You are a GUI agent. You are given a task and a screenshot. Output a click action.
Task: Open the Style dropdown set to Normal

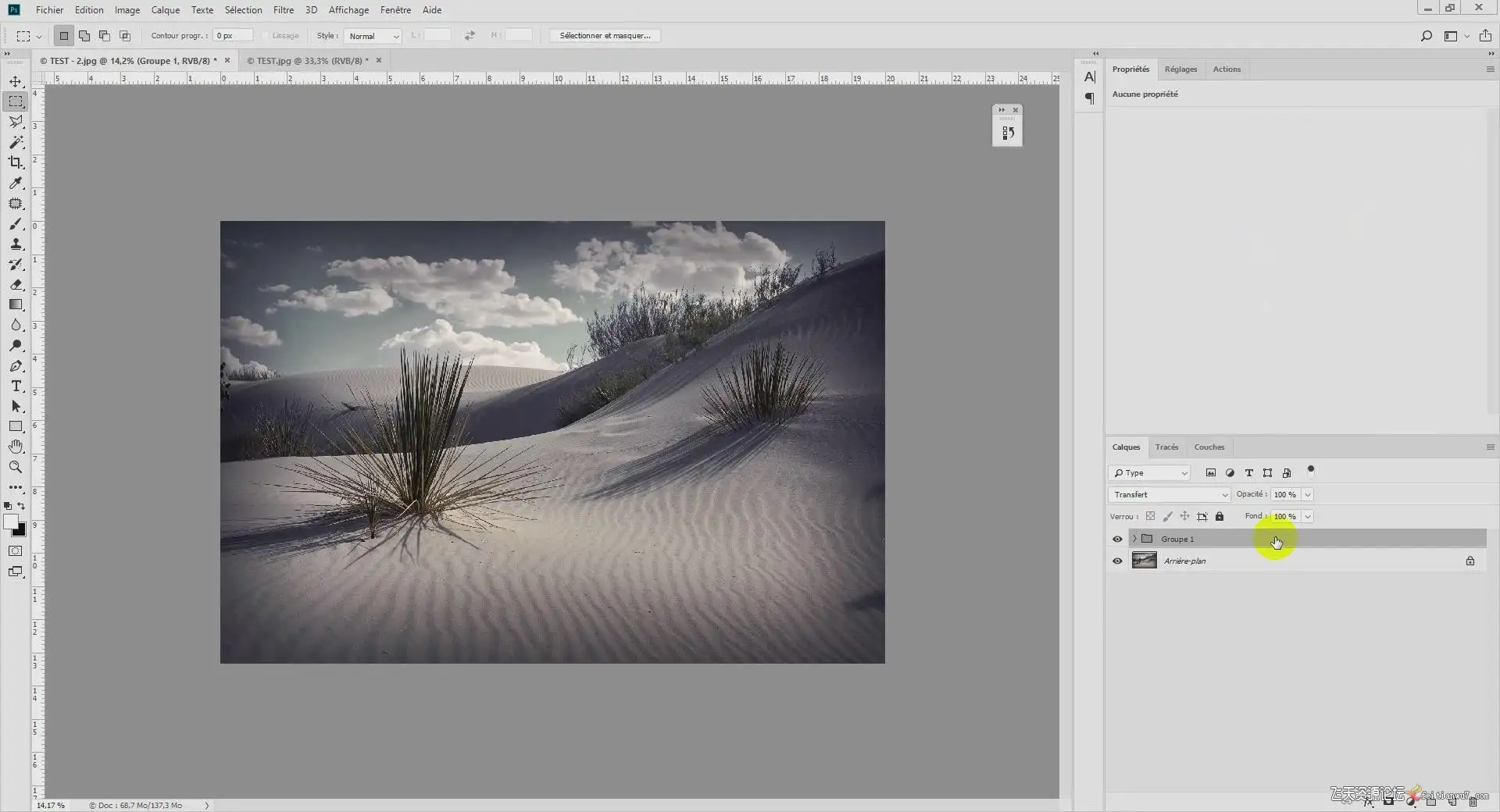373,36
